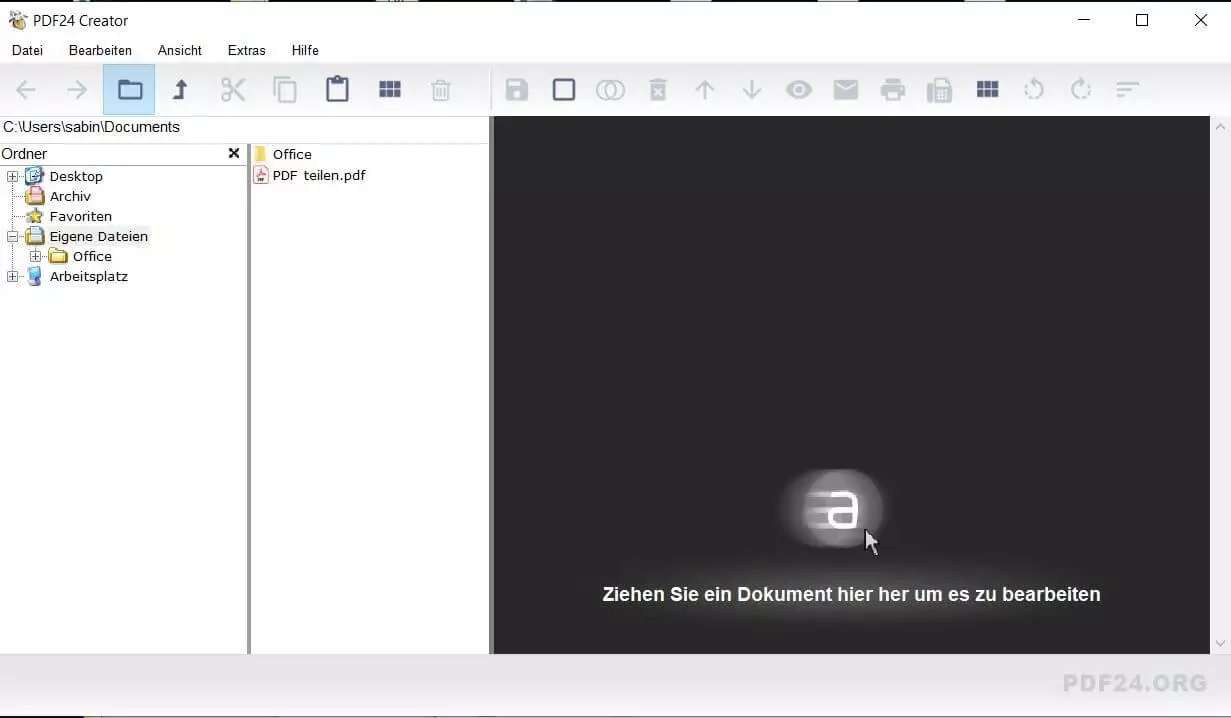Select PDF teilen.pdf in file list
Image resolution: width=1231 pixels, height=718 pixels.
(x=318, y=176)
